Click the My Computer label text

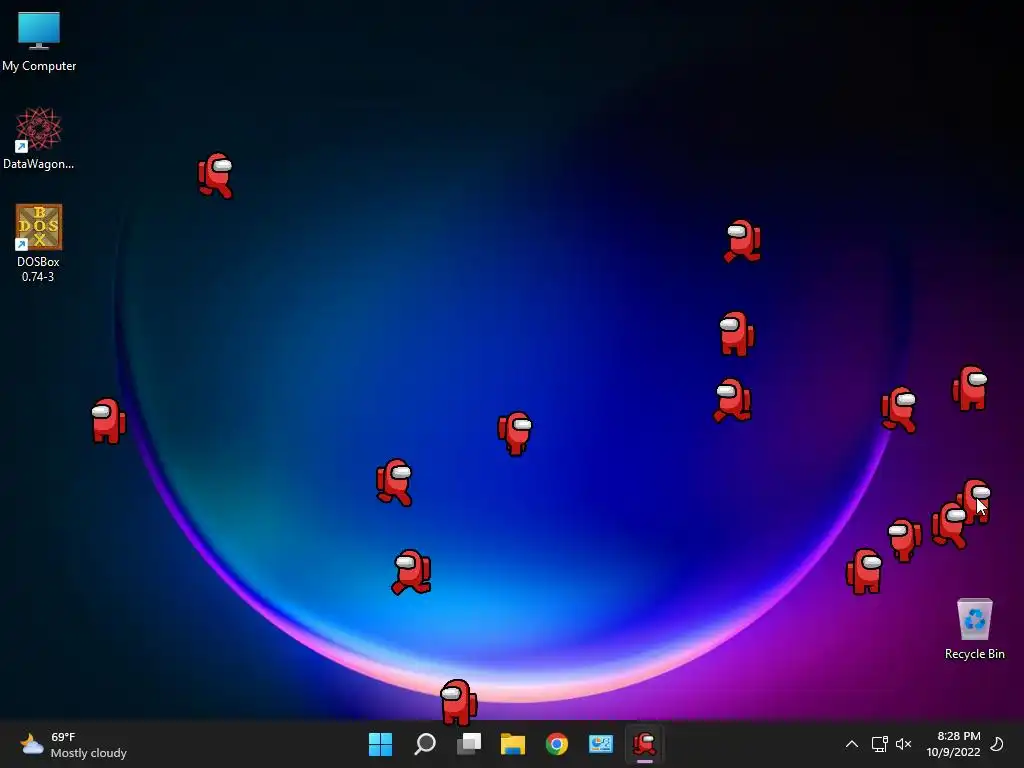pos(39,66)
